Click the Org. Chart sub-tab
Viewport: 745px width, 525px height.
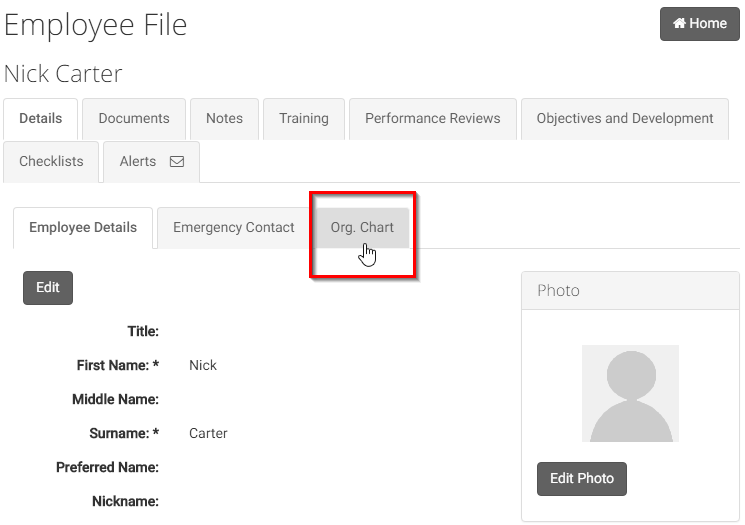click(x=362, y=228)
